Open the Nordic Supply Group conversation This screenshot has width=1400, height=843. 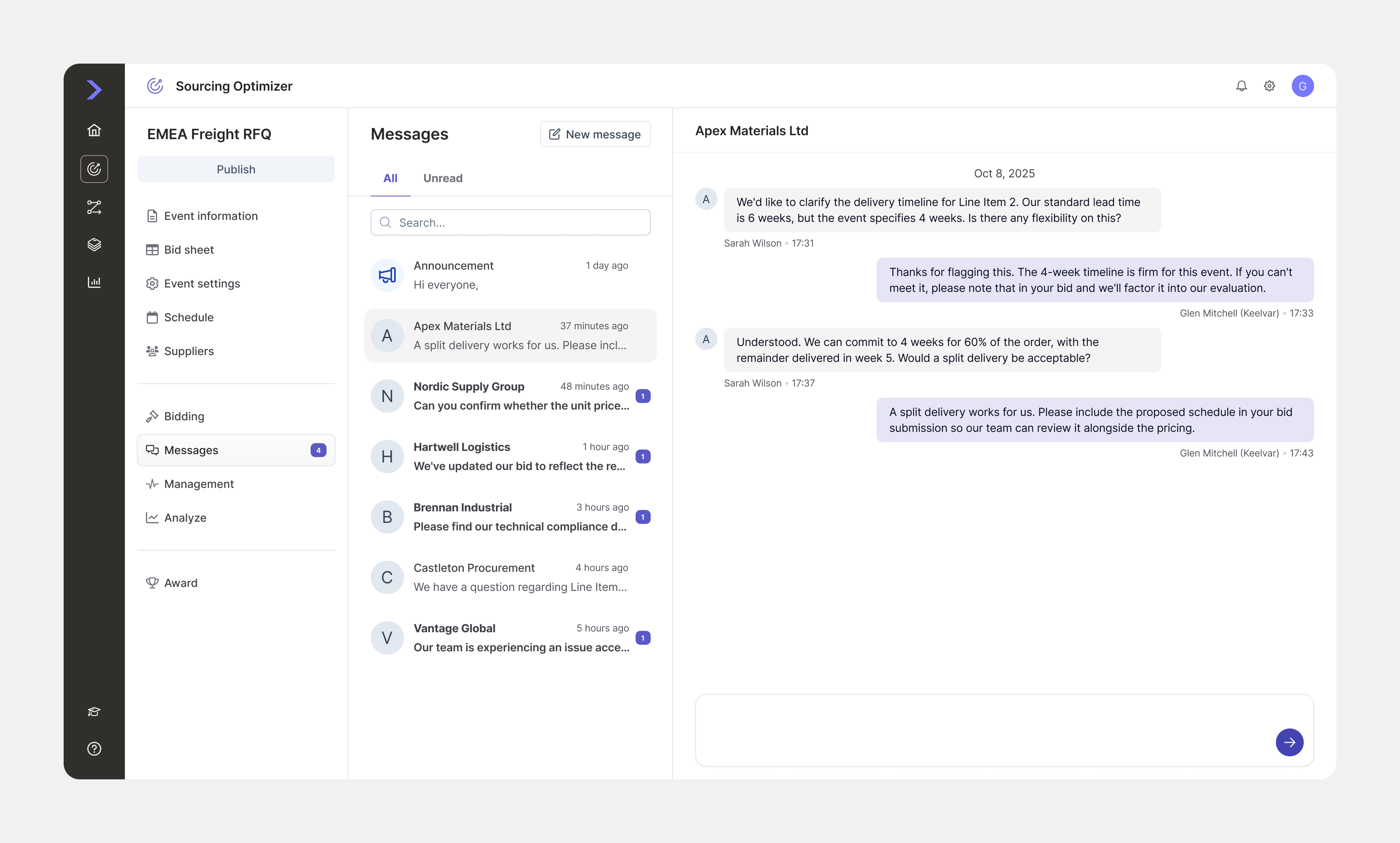point(510,396)
